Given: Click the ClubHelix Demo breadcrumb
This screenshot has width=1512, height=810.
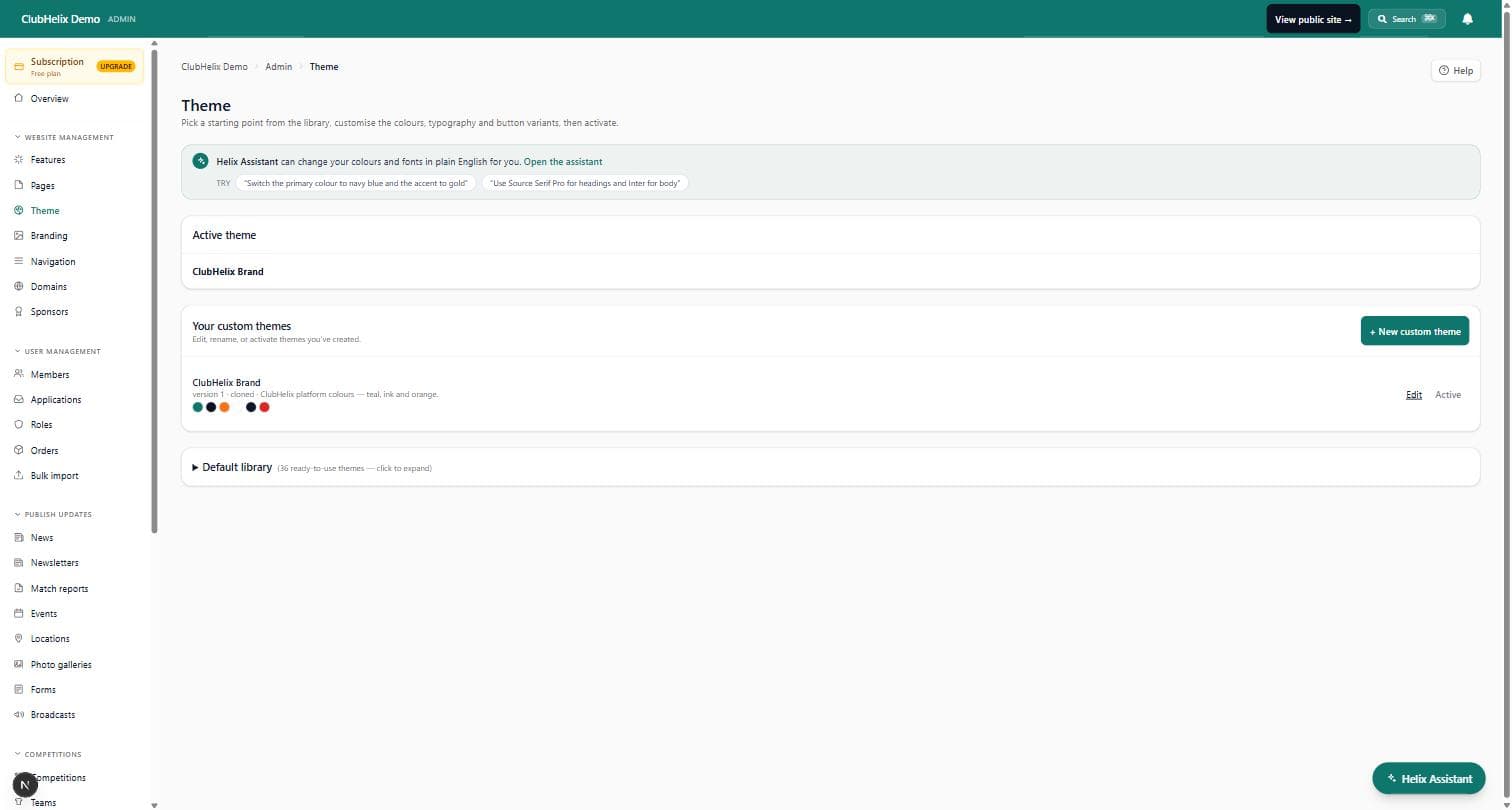Looking at the screenshot, I should coord(214,67).
